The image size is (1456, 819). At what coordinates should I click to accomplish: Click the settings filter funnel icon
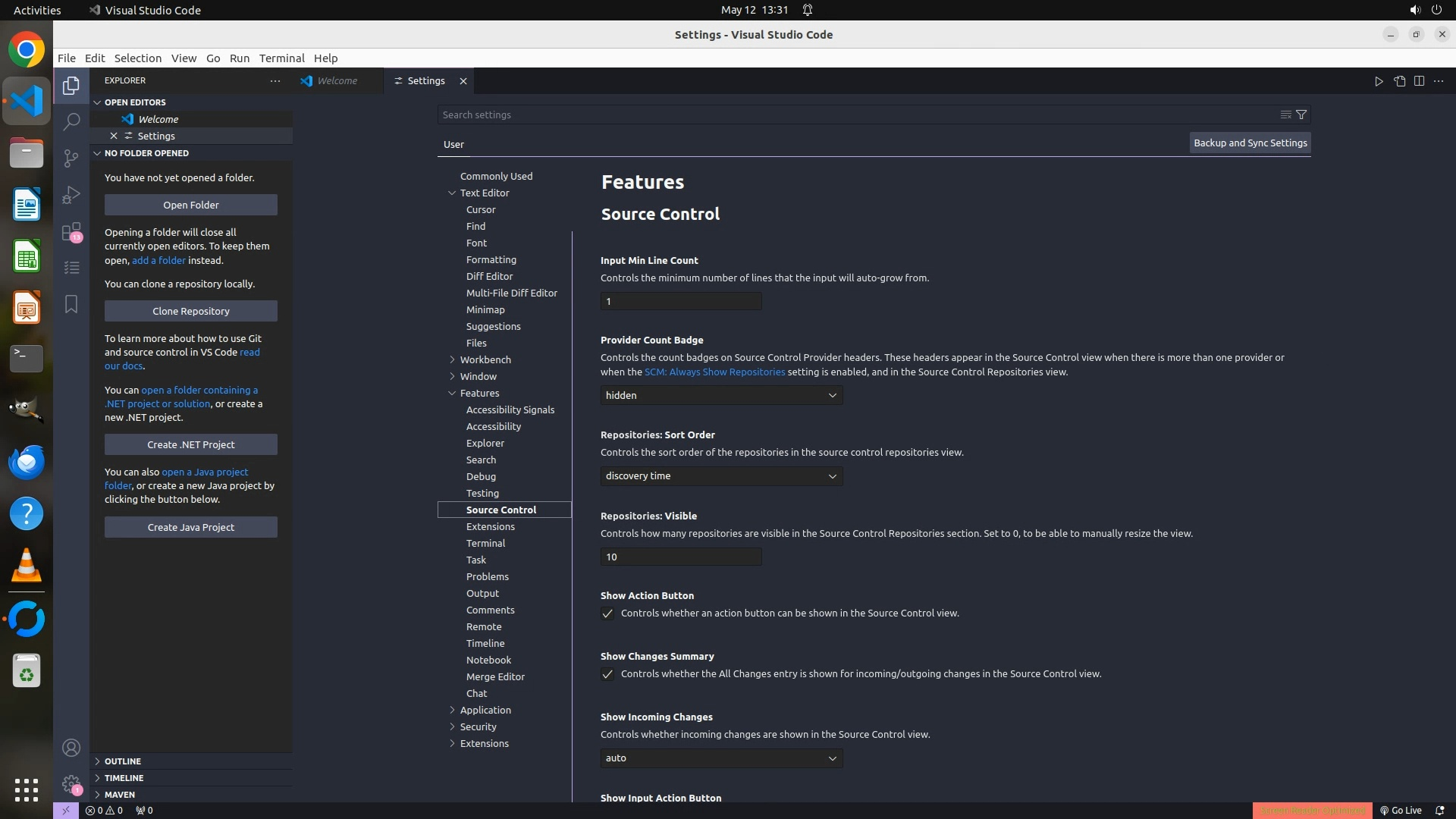pyautogui.click(x=1301, y=115)
